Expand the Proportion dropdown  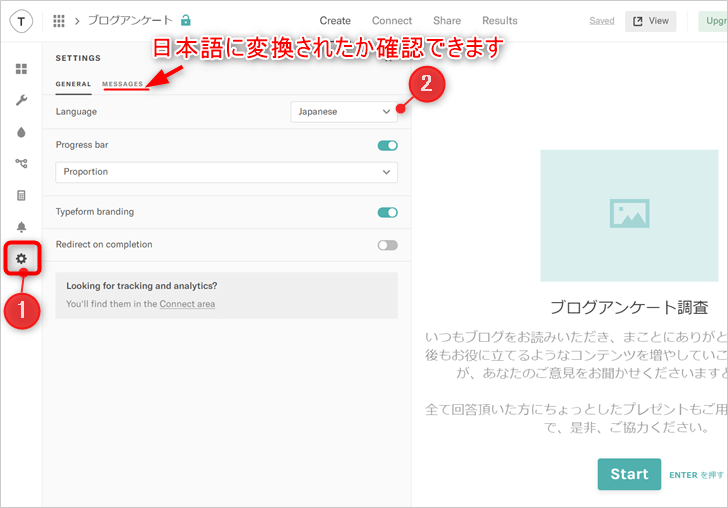pos(226,172)
